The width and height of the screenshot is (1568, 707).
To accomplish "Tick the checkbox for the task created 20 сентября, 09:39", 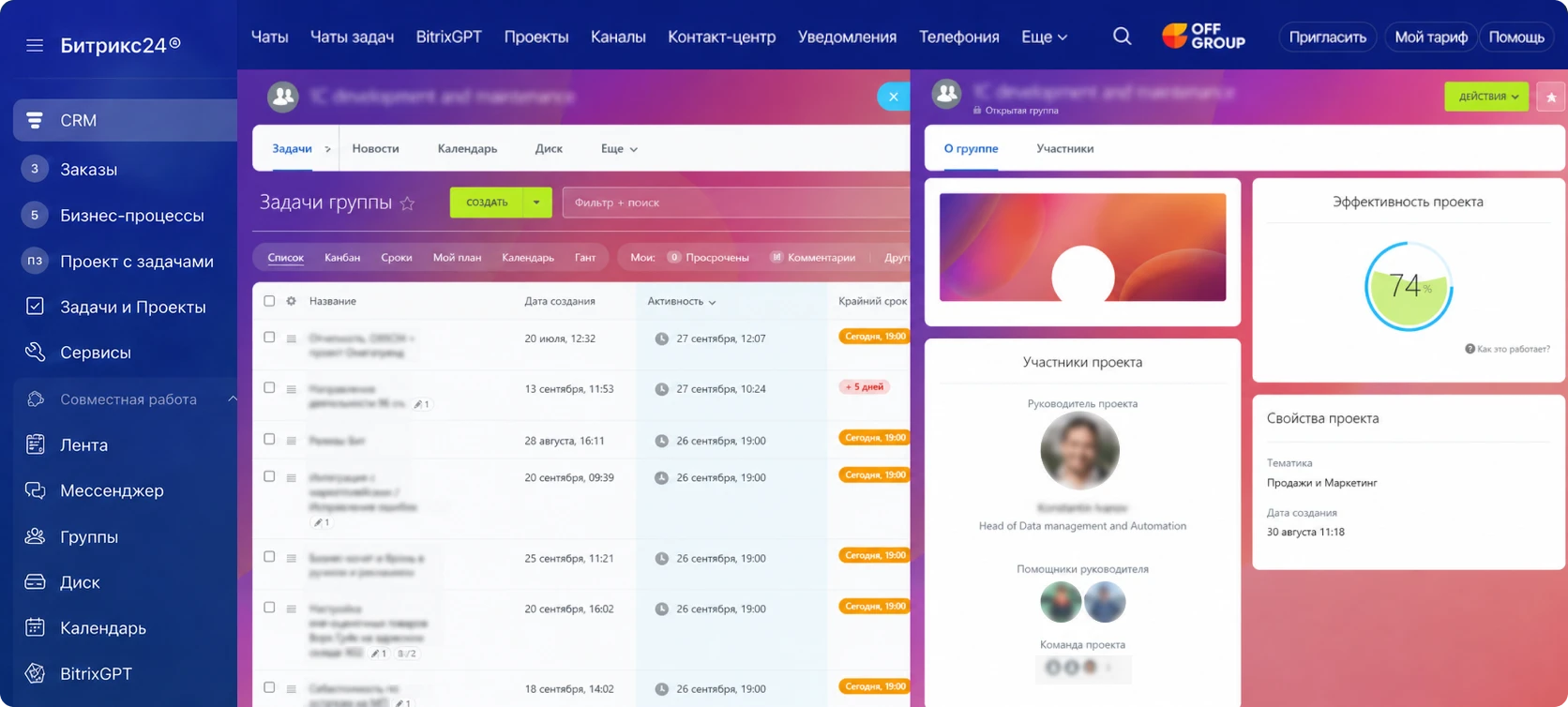I will pyautogui.click(x=269, y=476).
